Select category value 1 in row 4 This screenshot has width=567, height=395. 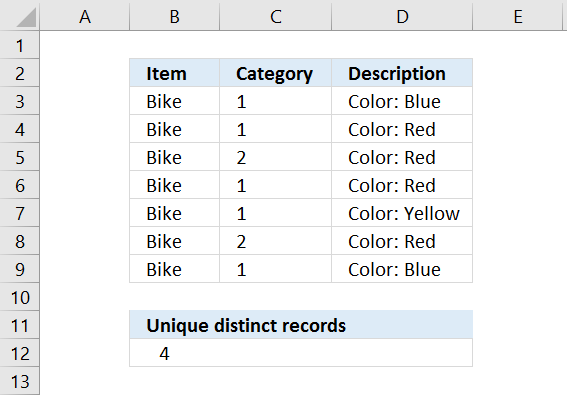[x=276, y=129]
